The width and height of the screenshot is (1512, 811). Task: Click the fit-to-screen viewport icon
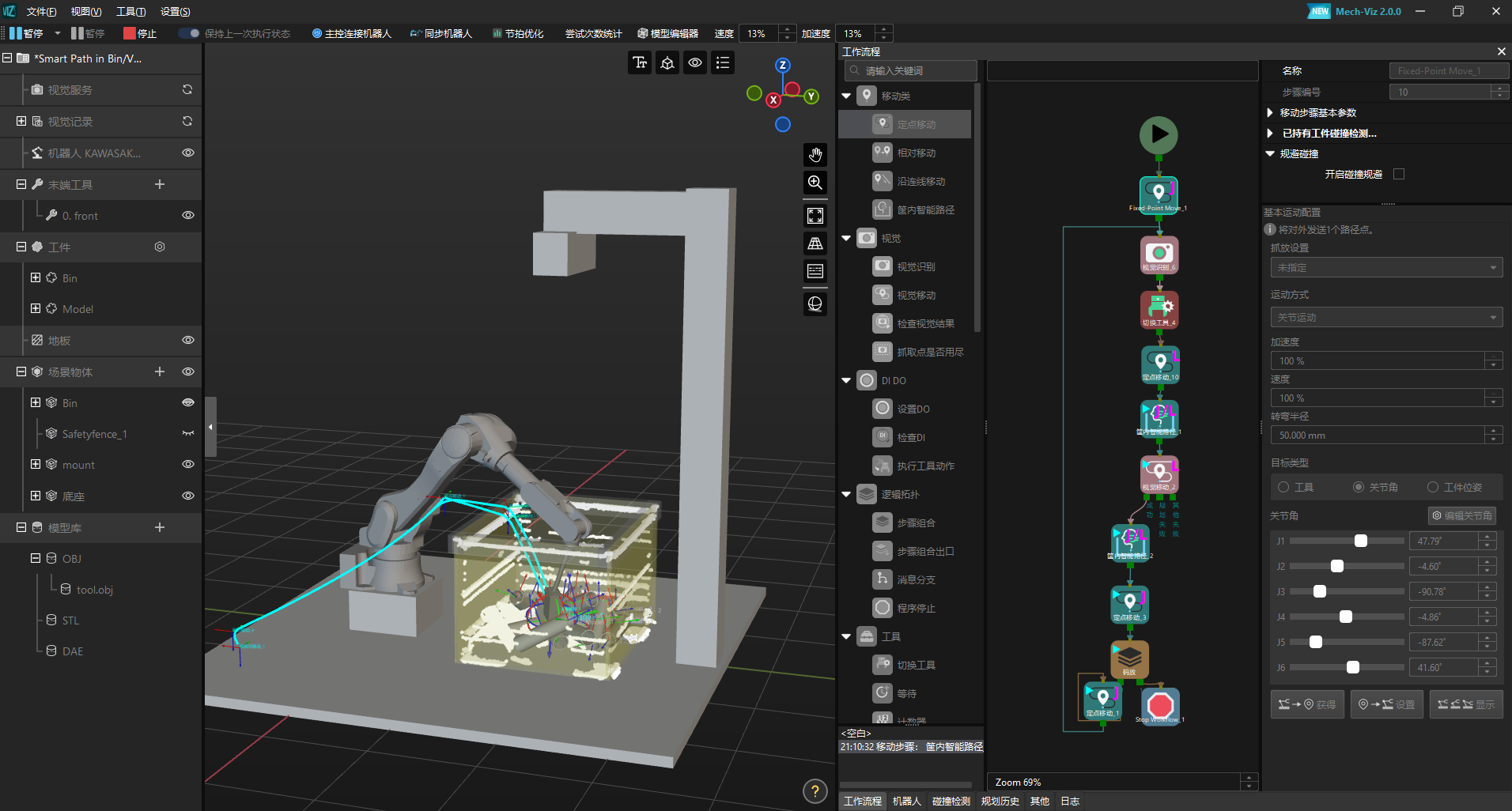tap(815, 215)
